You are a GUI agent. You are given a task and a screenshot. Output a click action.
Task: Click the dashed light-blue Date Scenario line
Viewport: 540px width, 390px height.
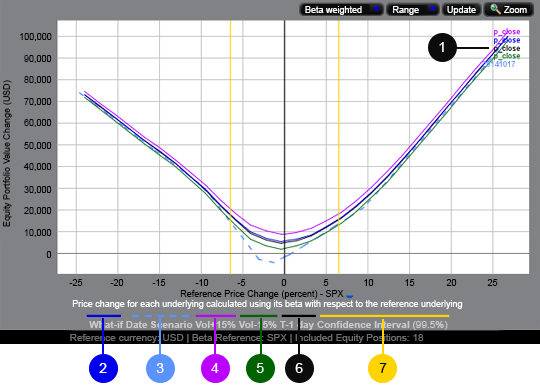(x=160, y=316)
